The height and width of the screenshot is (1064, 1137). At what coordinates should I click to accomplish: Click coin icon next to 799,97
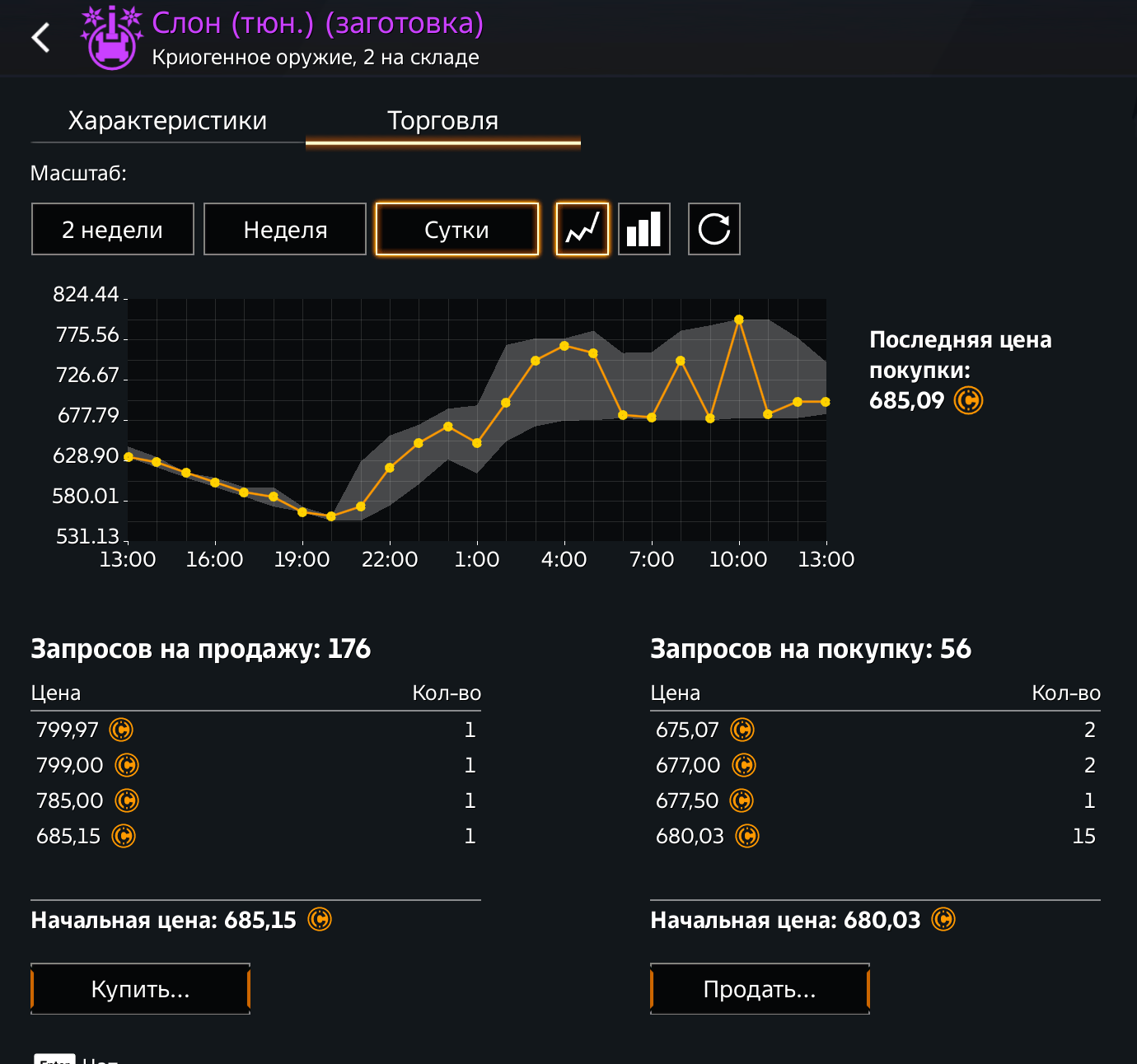point(121,730)
